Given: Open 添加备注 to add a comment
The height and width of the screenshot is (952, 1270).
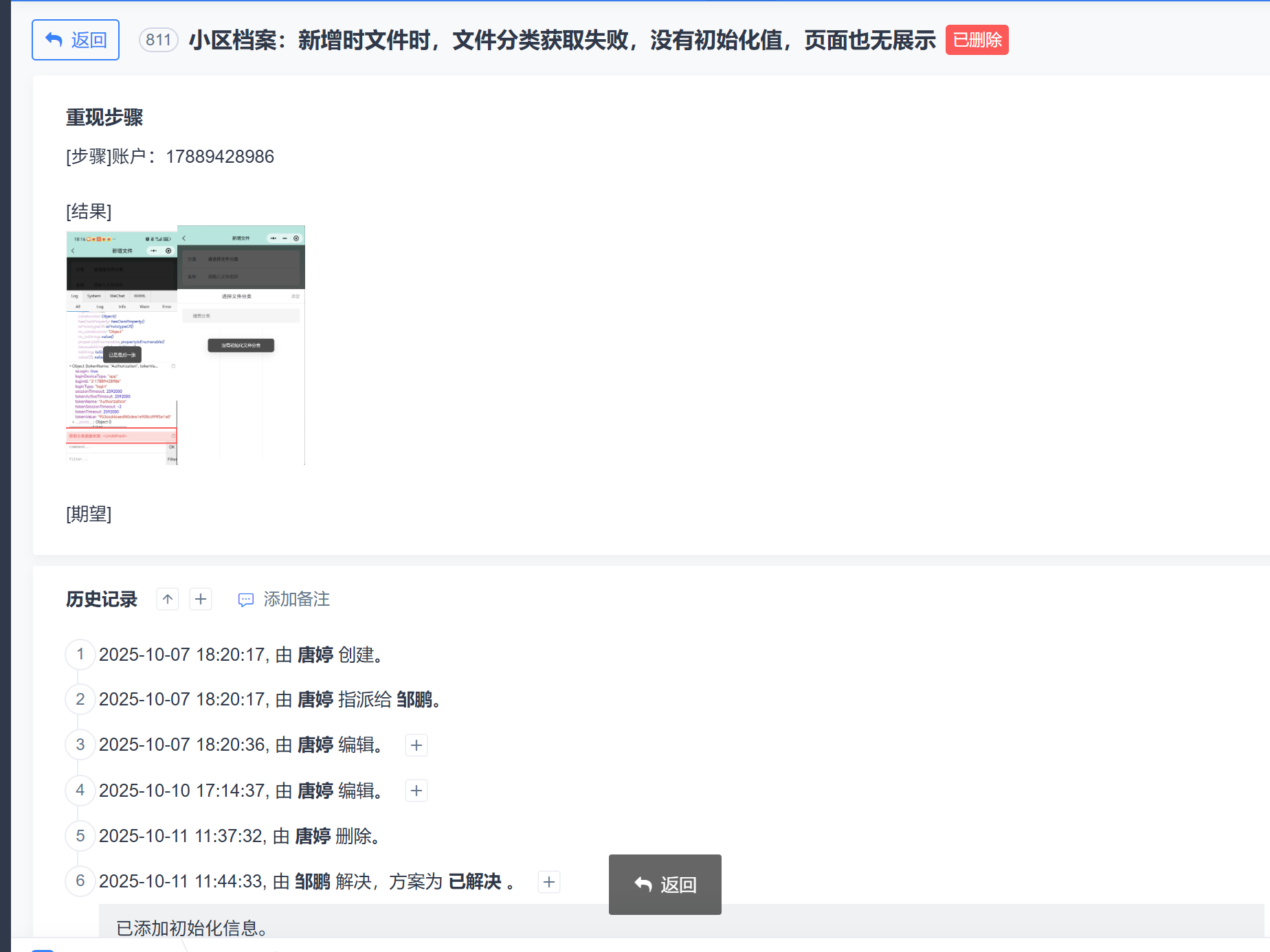Looking at the screenshot, I should click(x=297, y=599).
